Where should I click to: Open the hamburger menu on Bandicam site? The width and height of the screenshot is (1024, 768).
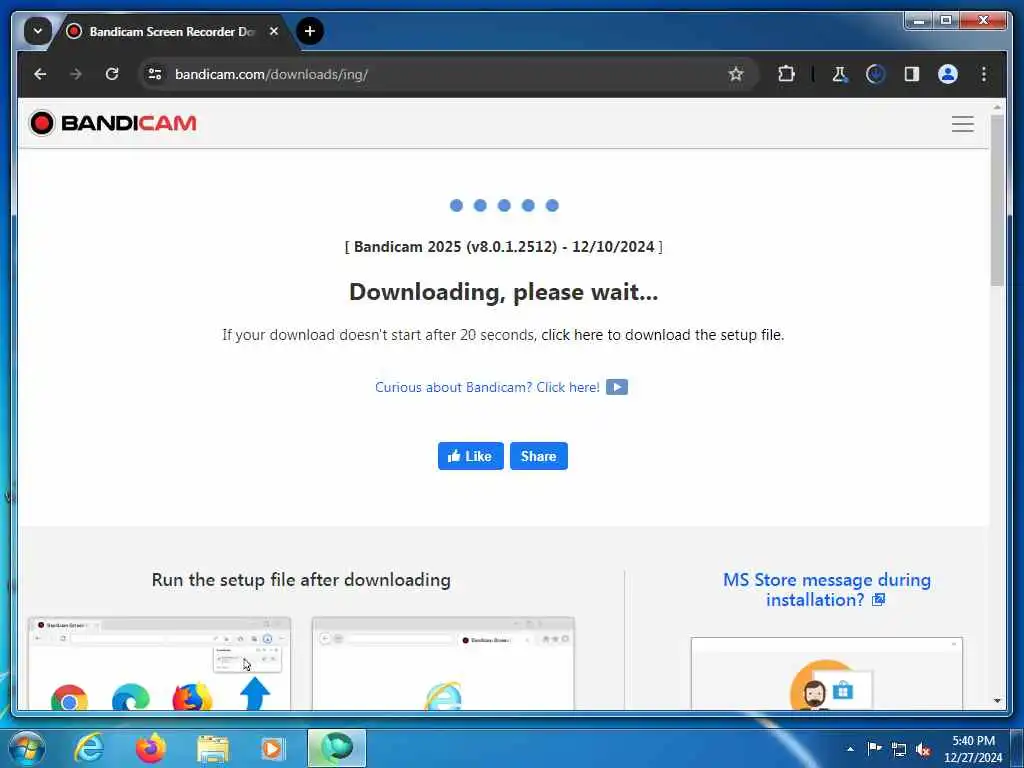click(x=962, y=123)
